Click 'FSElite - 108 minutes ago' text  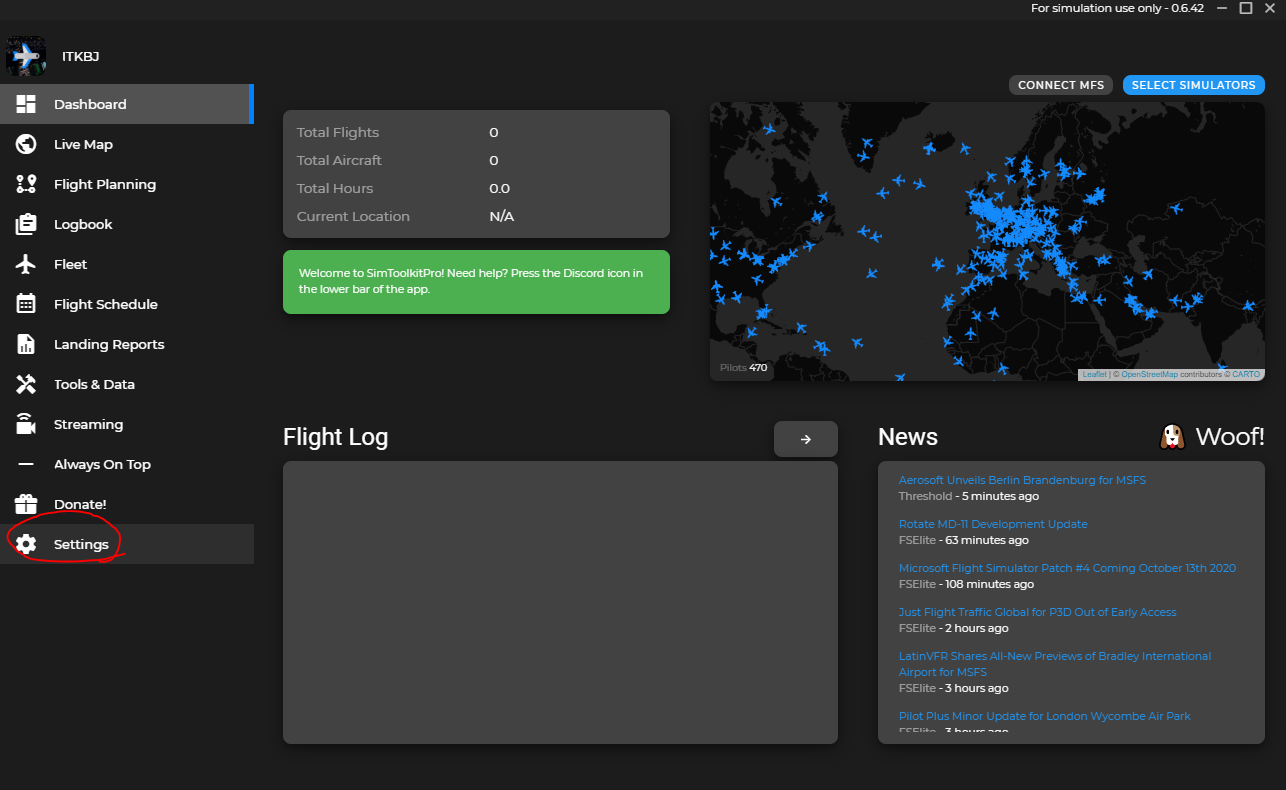pyautogui.click(x=966, y=584)
